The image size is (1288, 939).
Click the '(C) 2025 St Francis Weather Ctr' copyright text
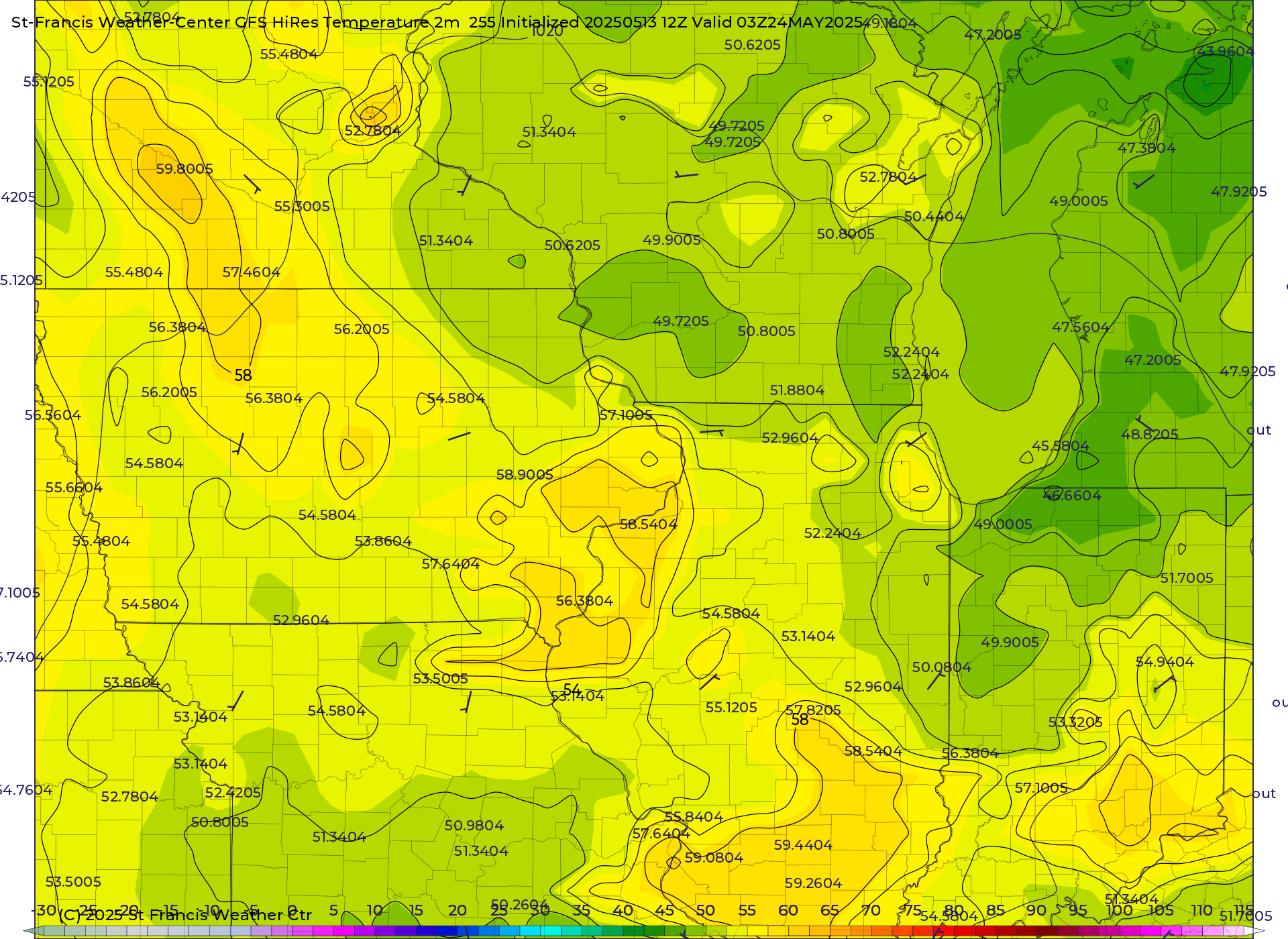(185, 915)
